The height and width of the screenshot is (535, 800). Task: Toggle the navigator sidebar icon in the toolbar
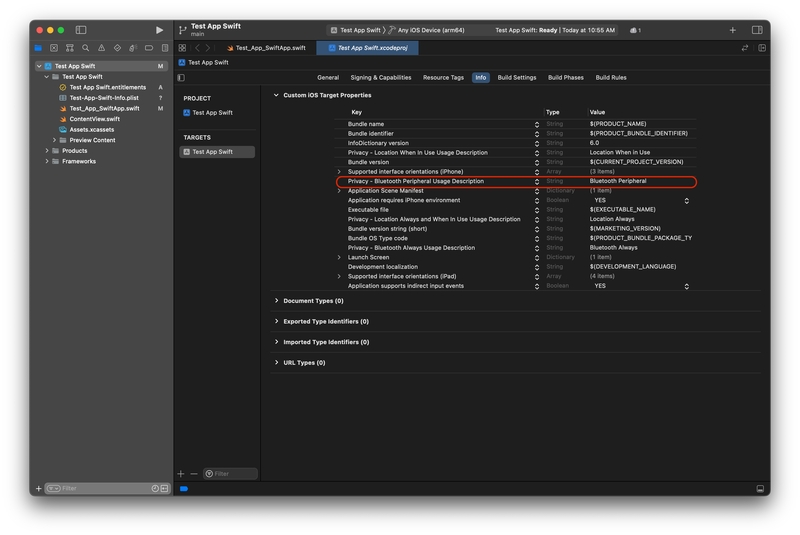pyautogui.click(x=81, y=30)
